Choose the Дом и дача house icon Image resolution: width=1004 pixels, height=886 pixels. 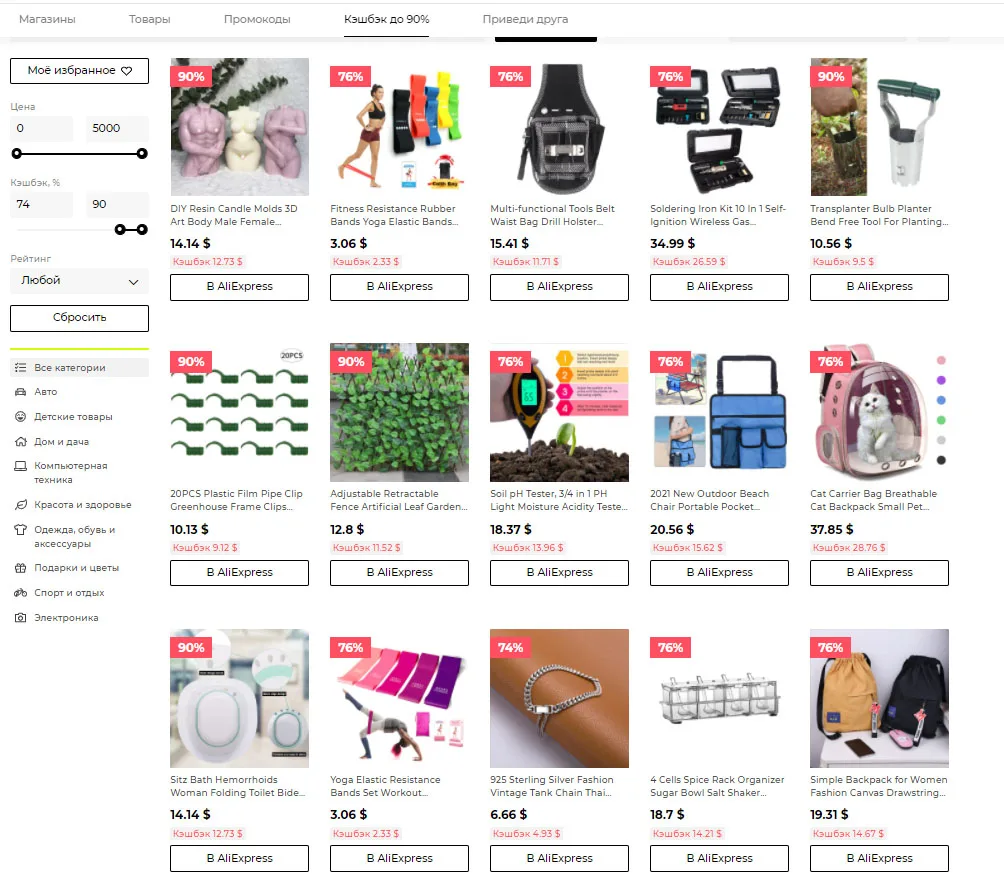(x=20, y=442)
